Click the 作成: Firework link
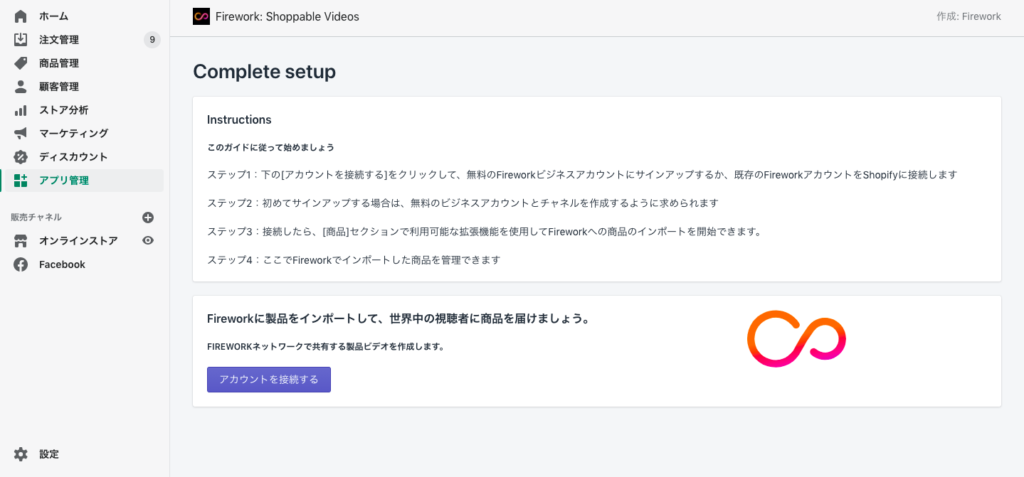Viewport: 1024px width, 477px height. tap(968, 17)
